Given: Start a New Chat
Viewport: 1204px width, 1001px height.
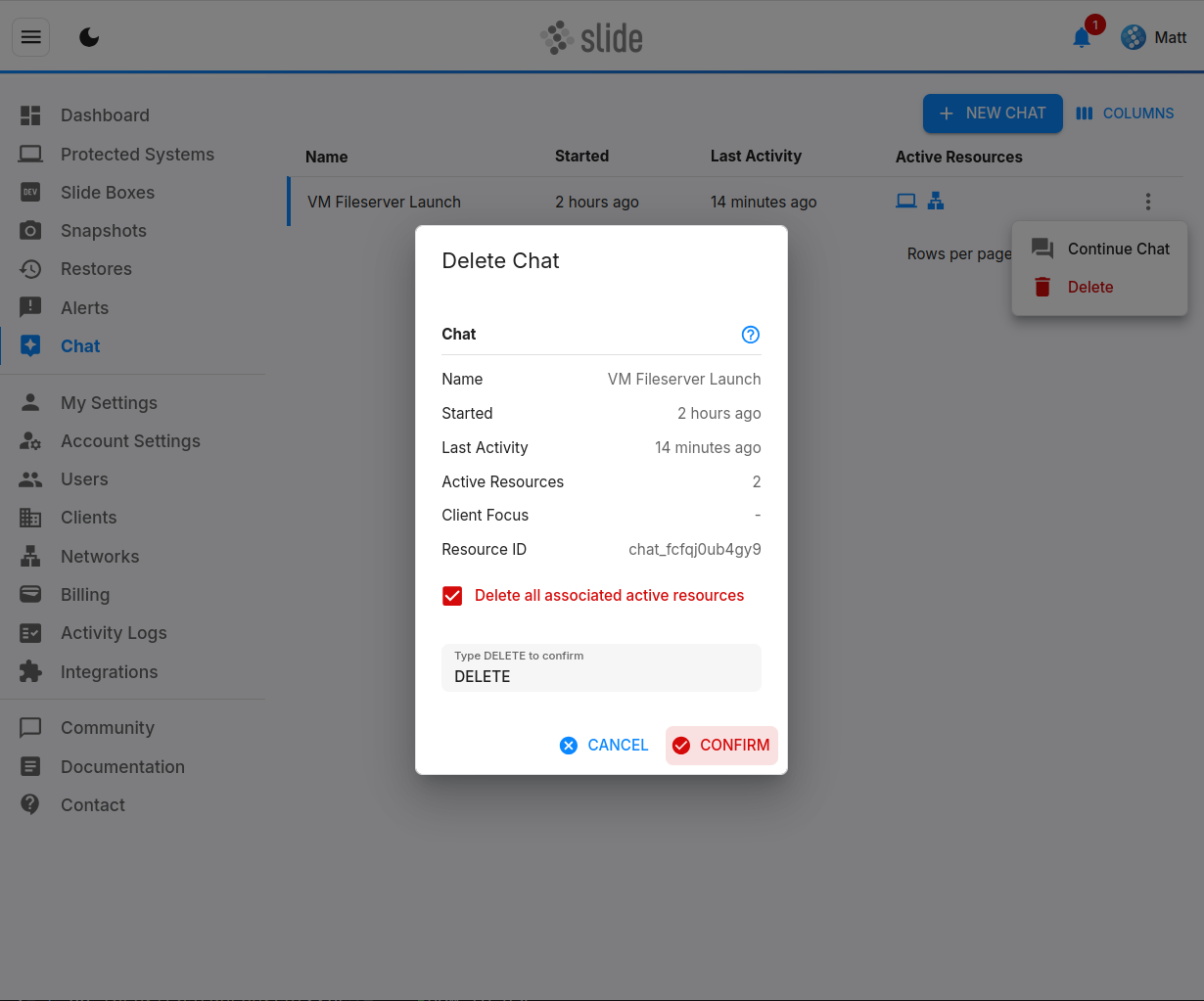Looking at the screenshot, I should pyautogui.click(x=993, y=114).
